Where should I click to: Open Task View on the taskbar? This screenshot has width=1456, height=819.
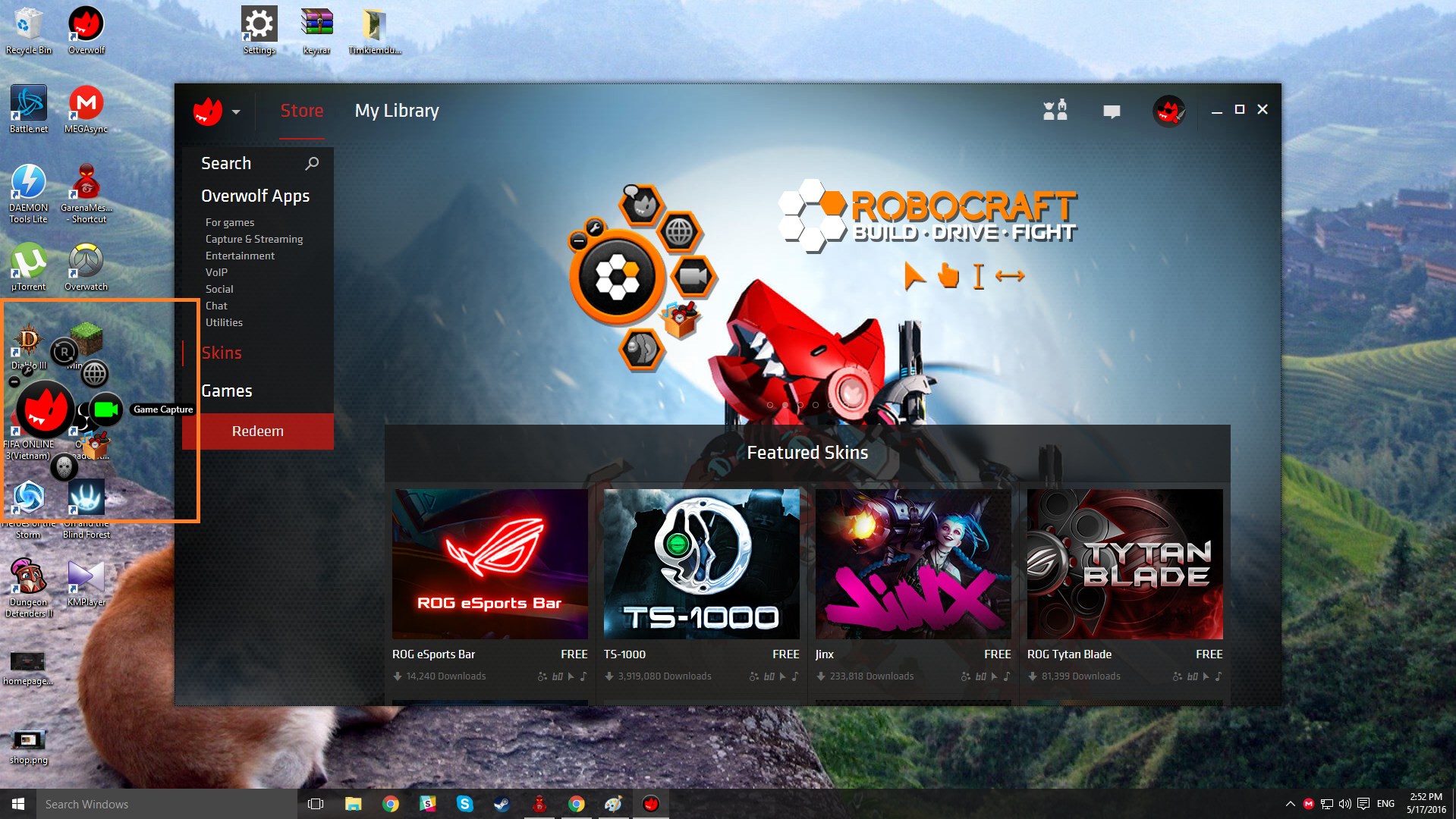(x=316, y=804)
